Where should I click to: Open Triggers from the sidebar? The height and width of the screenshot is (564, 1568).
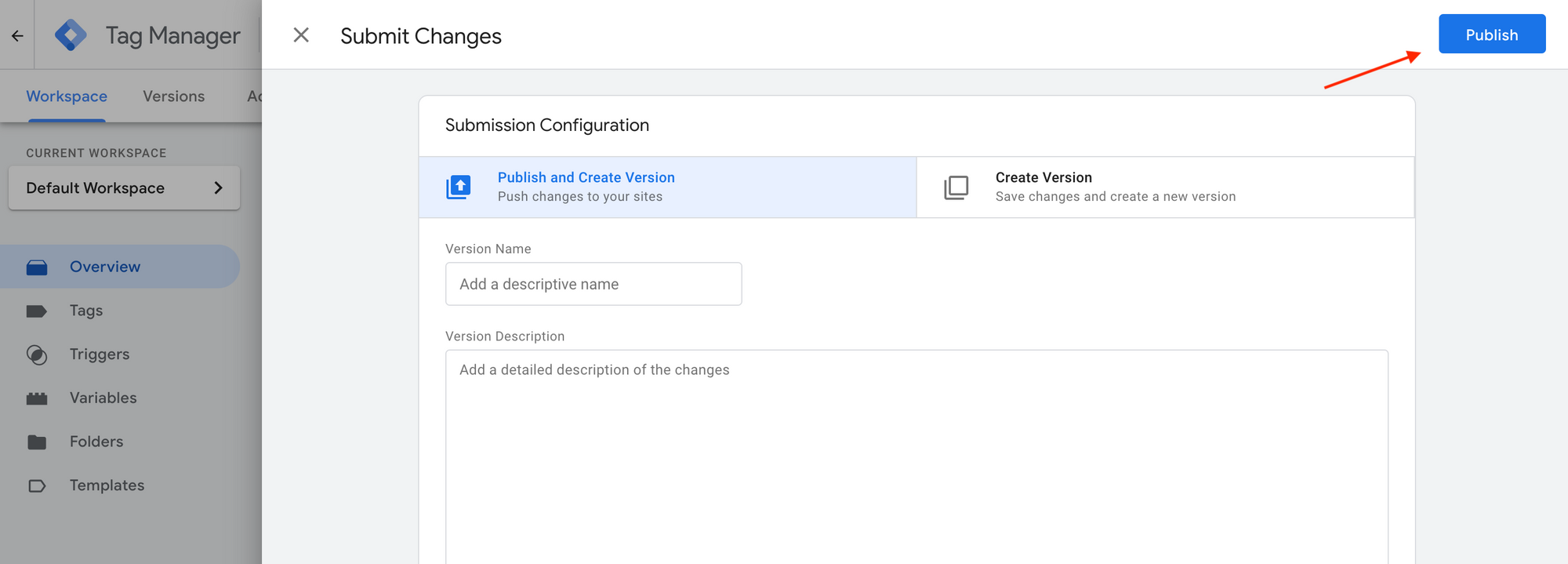(100, 355)
